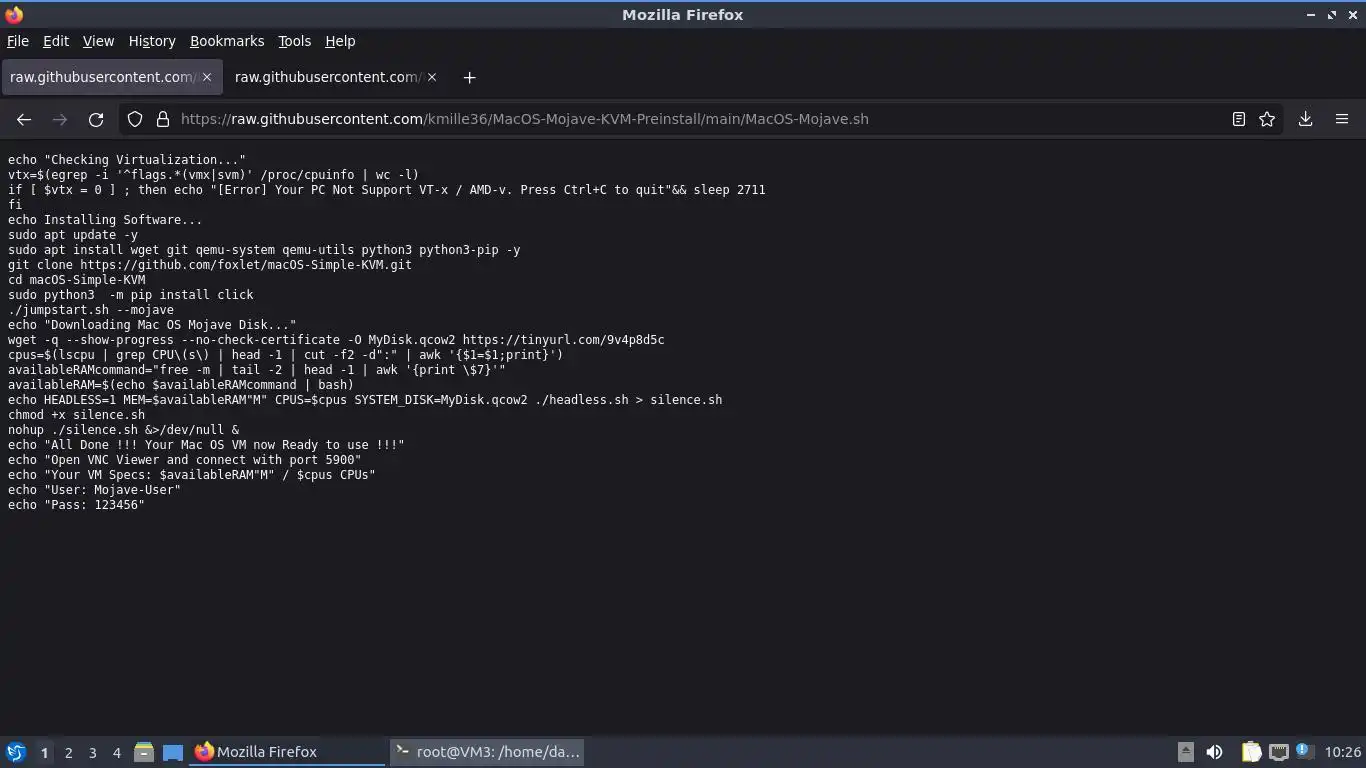Switch to virtual desktop 2
Viewport: 1366px width, 768px height.
(x=69, y=752)
